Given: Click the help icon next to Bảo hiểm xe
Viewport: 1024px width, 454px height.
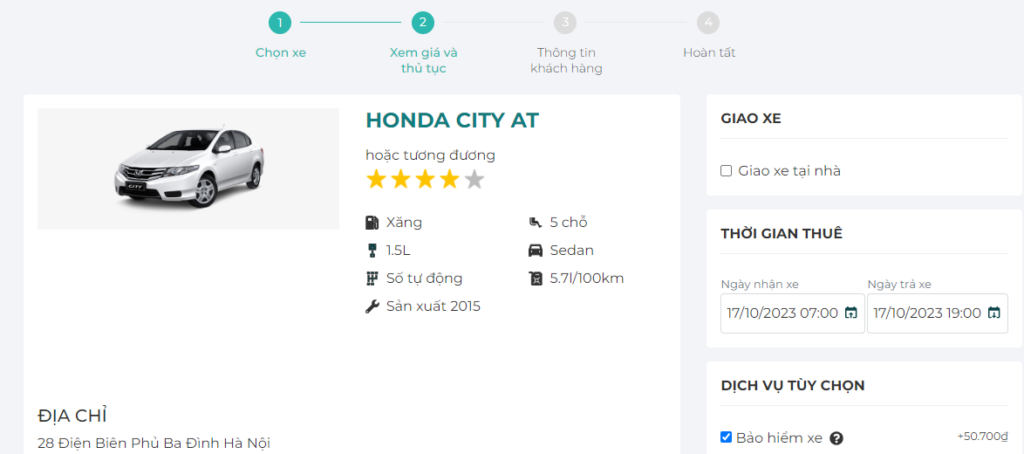Looking at the screenshot, I should click(836, 438).
